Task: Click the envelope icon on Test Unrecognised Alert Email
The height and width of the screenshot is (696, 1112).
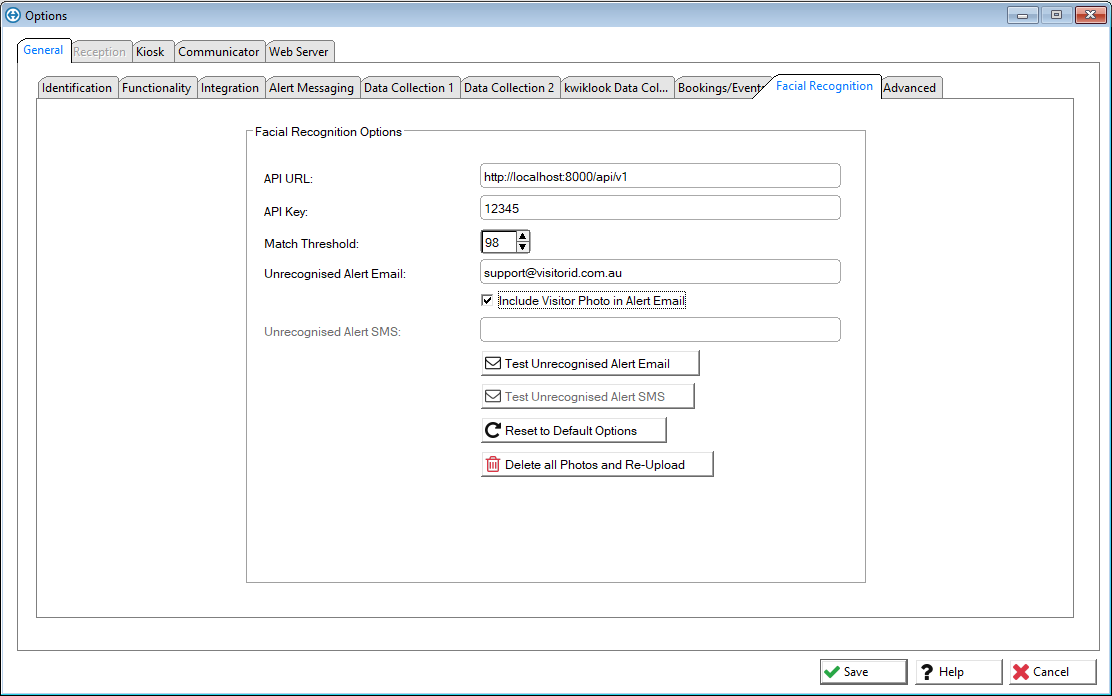Action: coord(492,363)
